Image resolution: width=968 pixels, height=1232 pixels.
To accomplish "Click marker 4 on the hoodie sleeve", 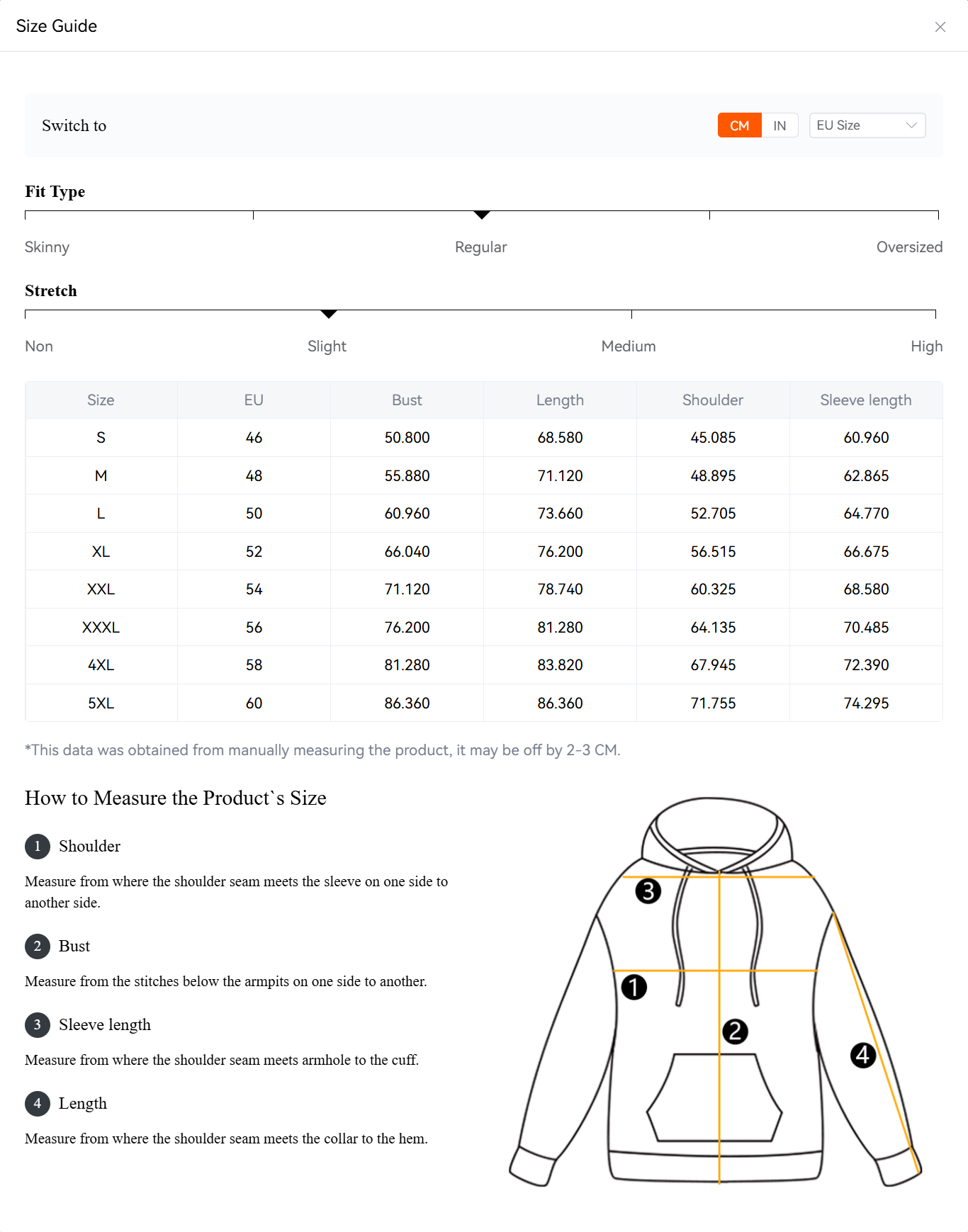I will (862, 1055).
